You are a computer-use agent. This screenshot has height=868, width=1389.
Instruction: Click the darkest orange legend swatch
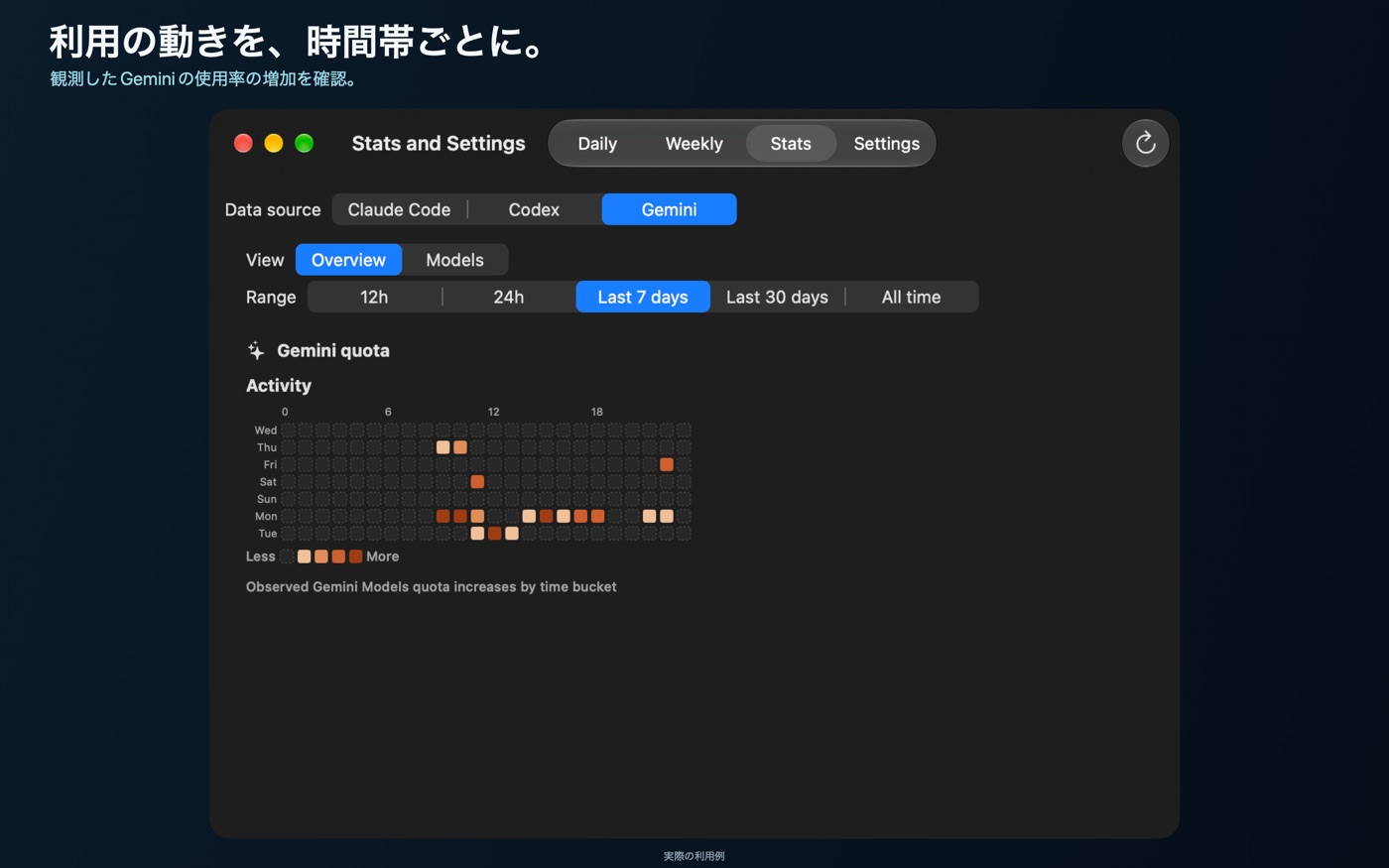pyautogui.click(x=355, y=557)
